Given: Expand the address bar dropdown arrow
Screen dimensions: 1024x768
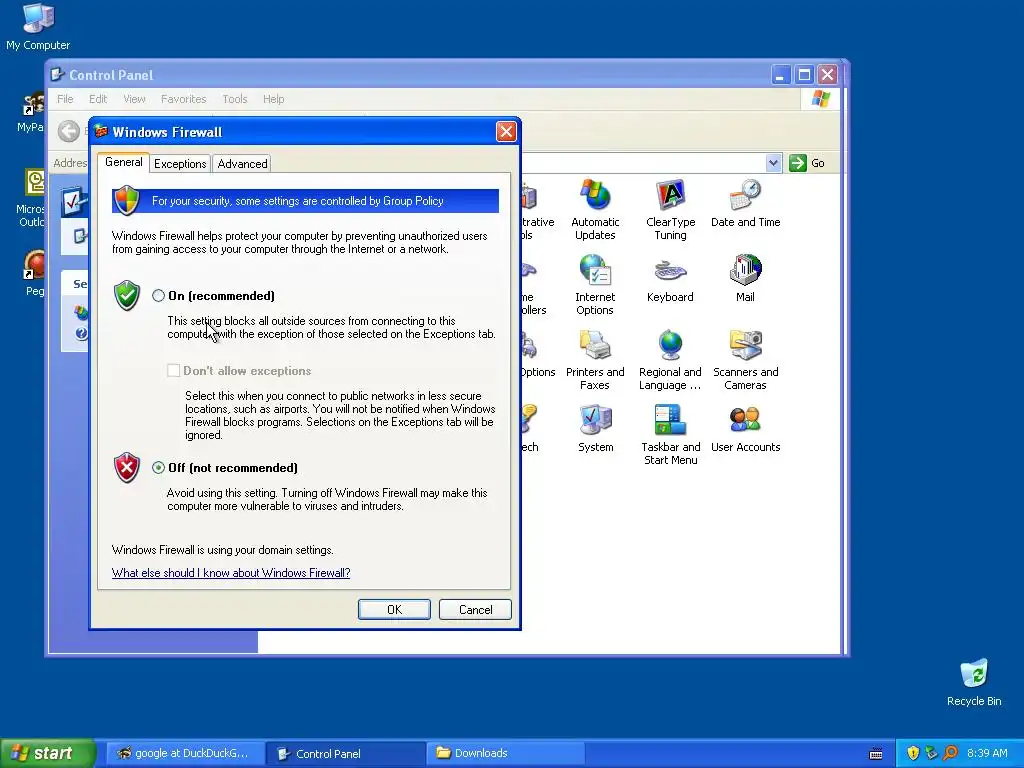Looking at the screenshot, I should pos(773,163).
